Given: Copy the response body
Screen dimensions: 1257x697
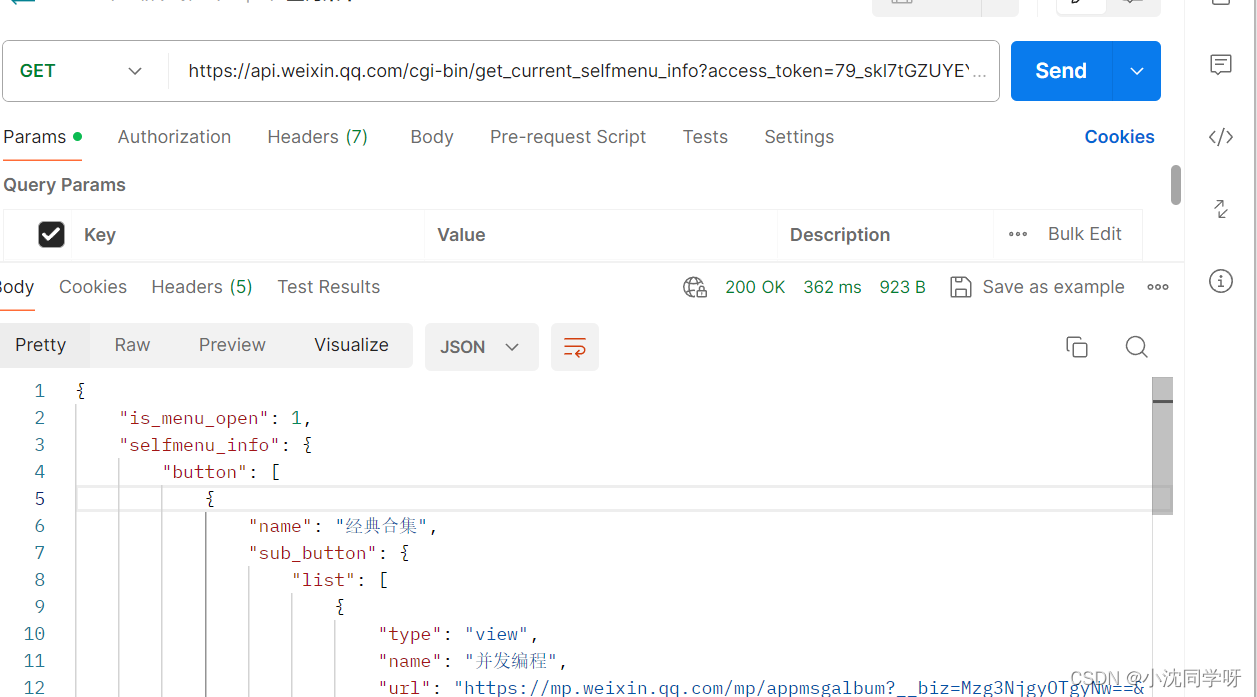Looking at the screenshot, I should coord(1077,347).
